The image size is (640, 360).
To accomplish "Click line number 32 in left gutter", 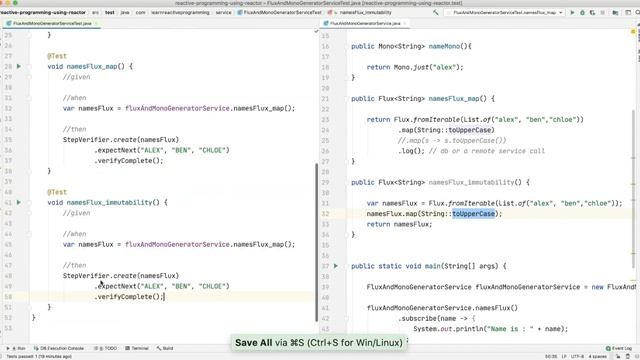I will point(8,108).
